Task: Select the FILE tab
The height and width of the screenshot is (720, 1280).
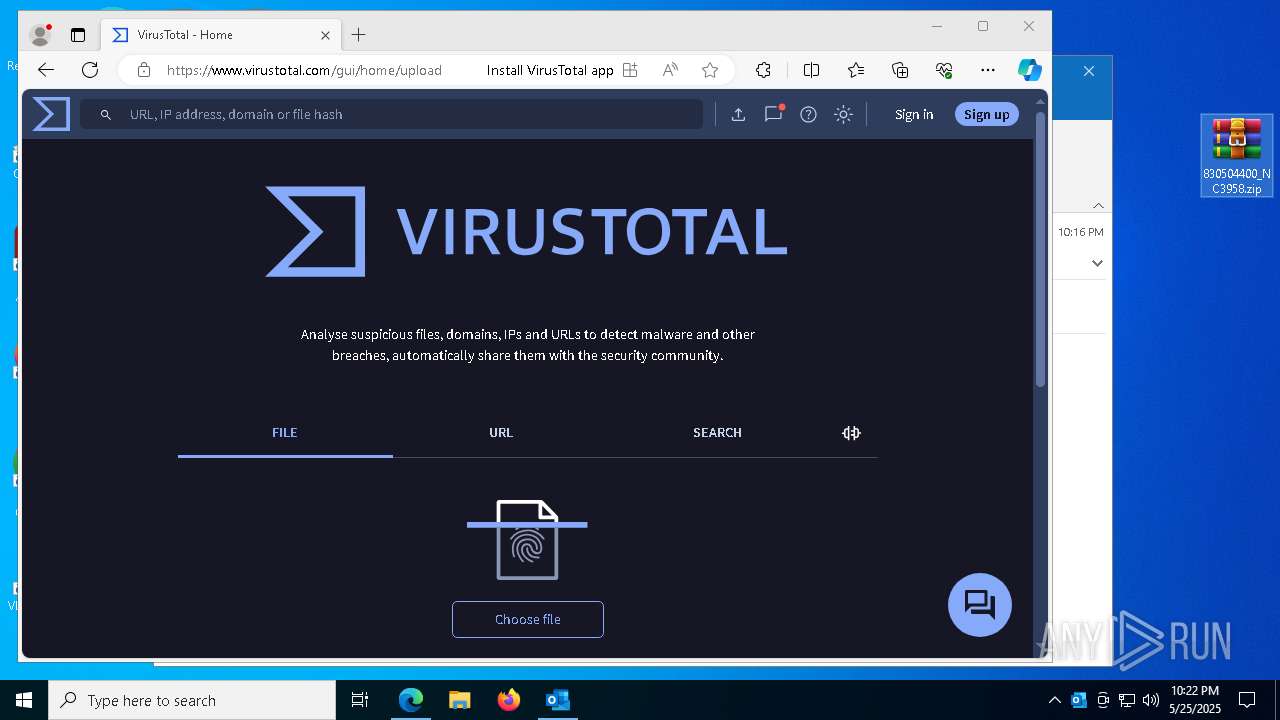Action: pos(285,433)
